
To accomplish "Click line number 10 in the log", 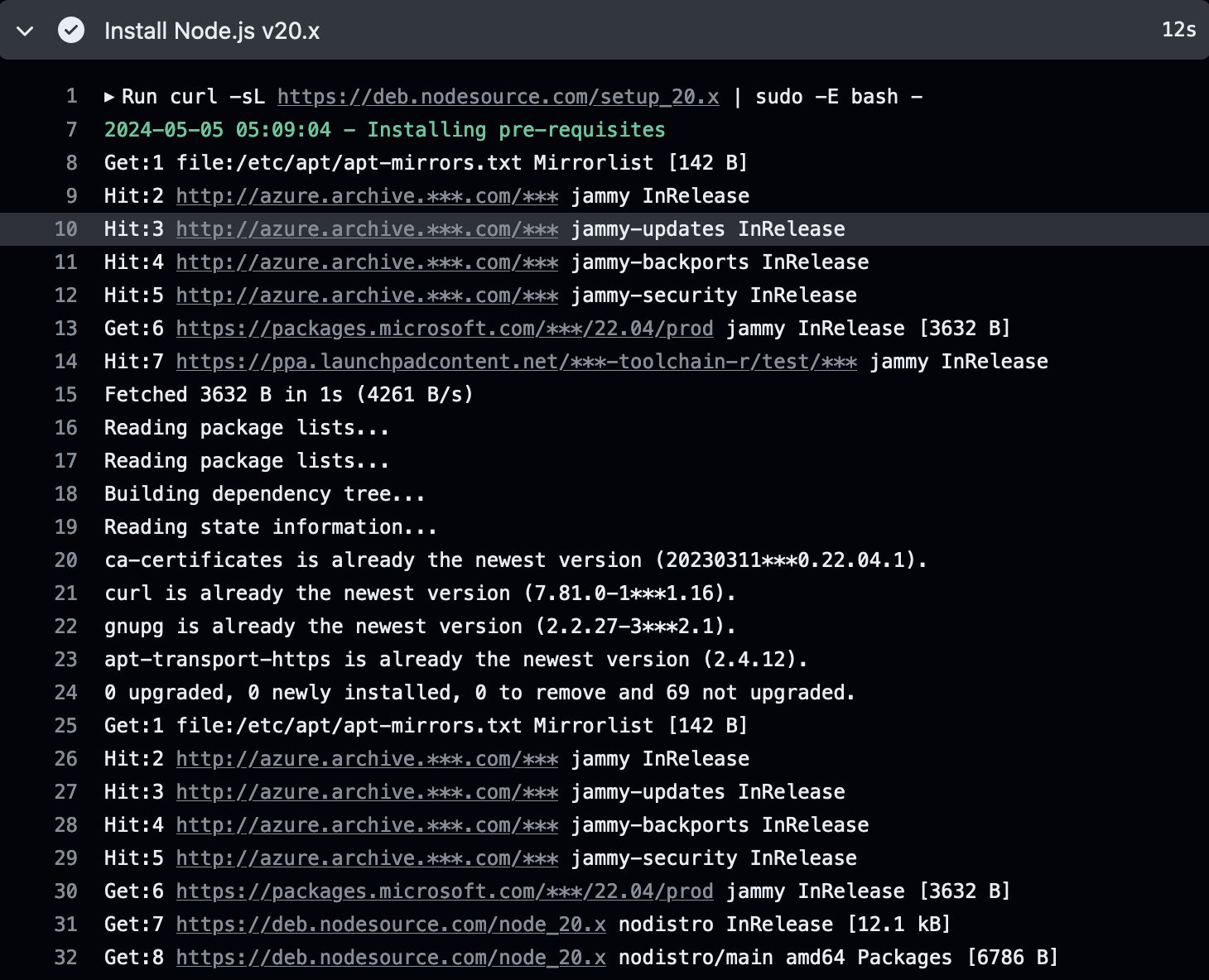I will point(65,229).
